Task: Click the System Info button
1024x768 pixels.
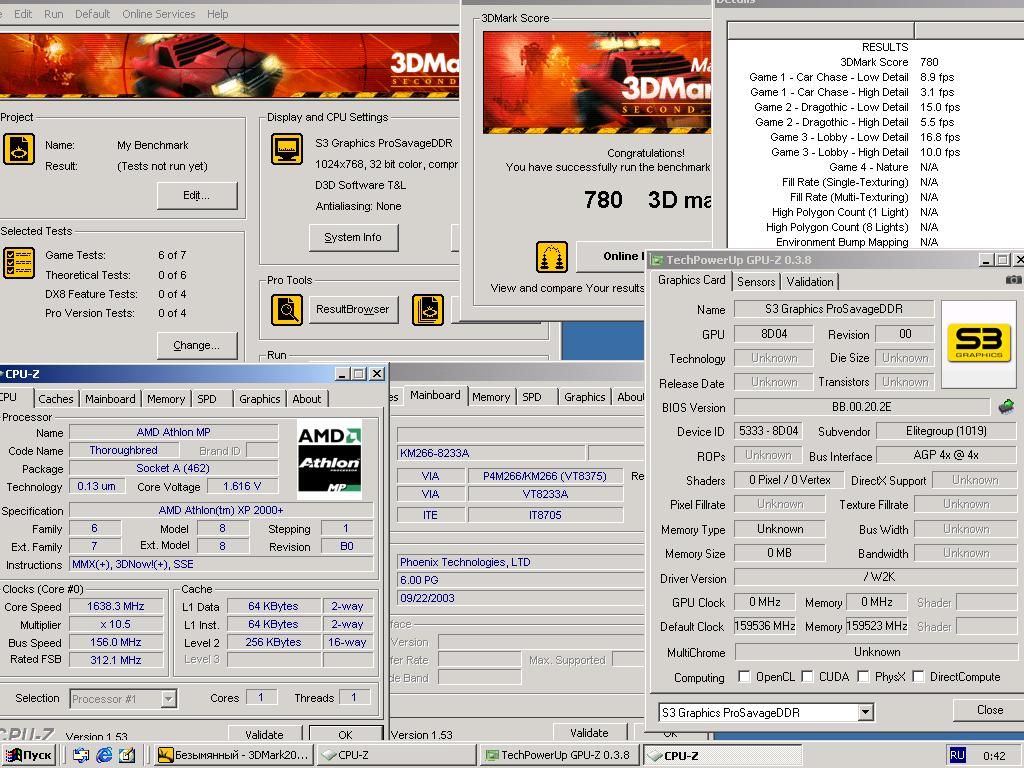Action: [353, 237]
